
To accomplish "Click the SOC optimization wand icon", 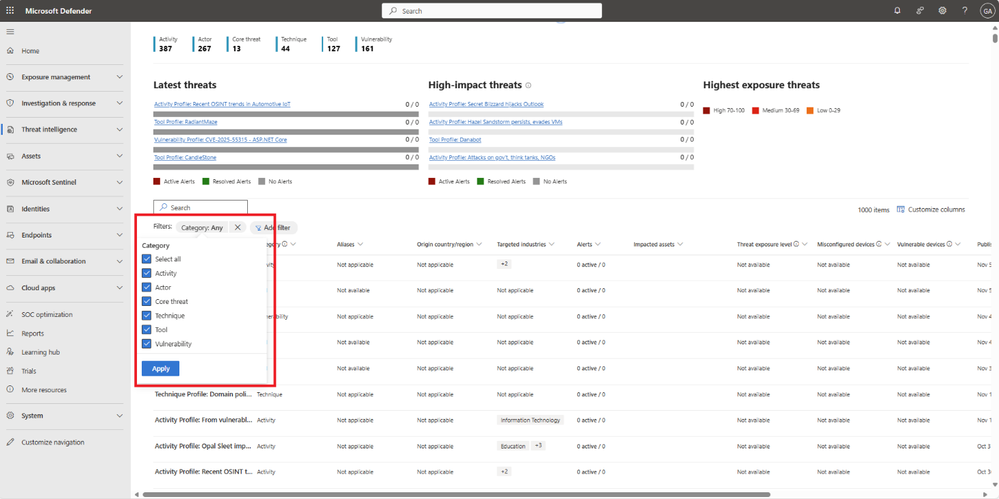I will [10, 314].
